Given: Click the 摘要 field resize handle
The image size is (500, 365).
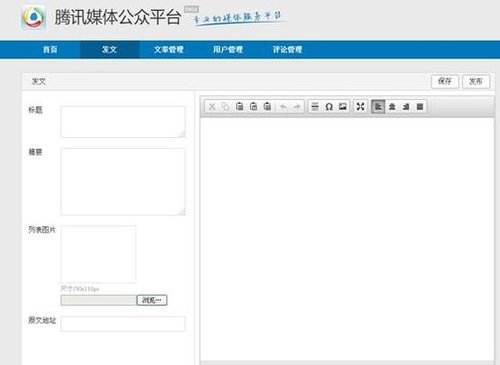Looking at the screenshot, I should tap(182, 212).
